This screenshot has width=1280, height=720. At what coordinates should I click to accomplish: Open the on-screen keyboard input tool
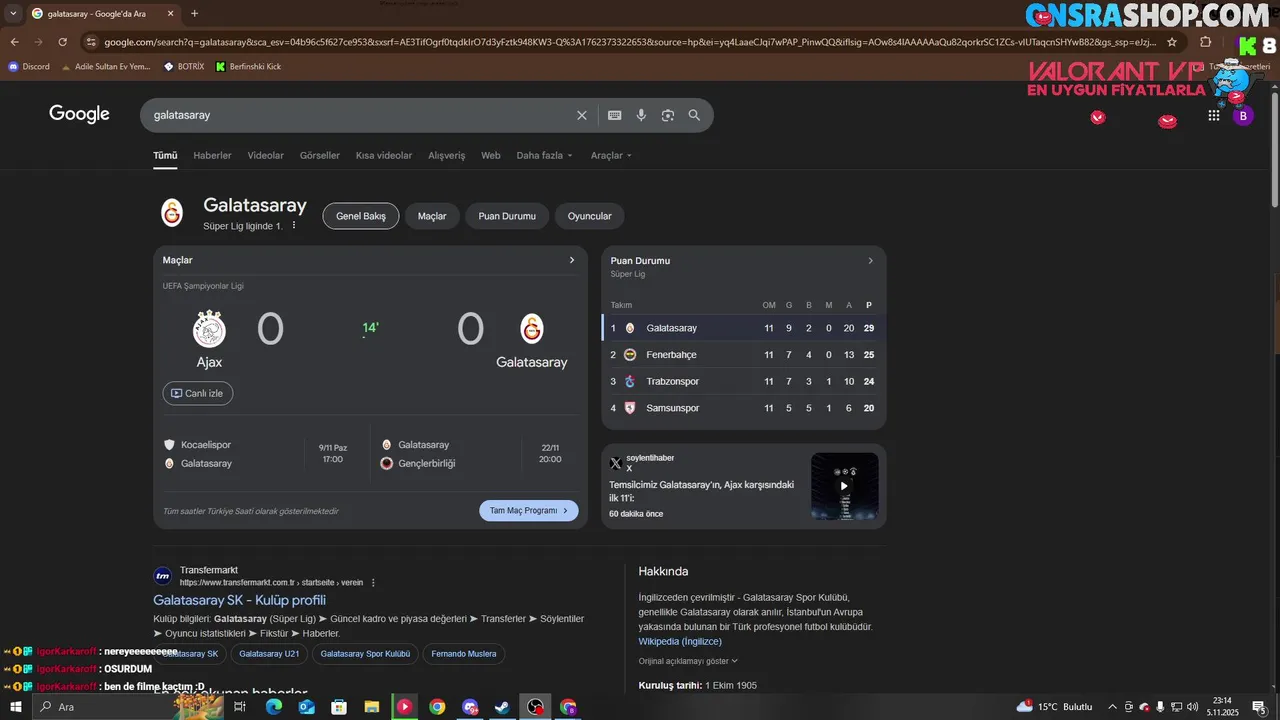pyautogui.click(x=615, y=115)
